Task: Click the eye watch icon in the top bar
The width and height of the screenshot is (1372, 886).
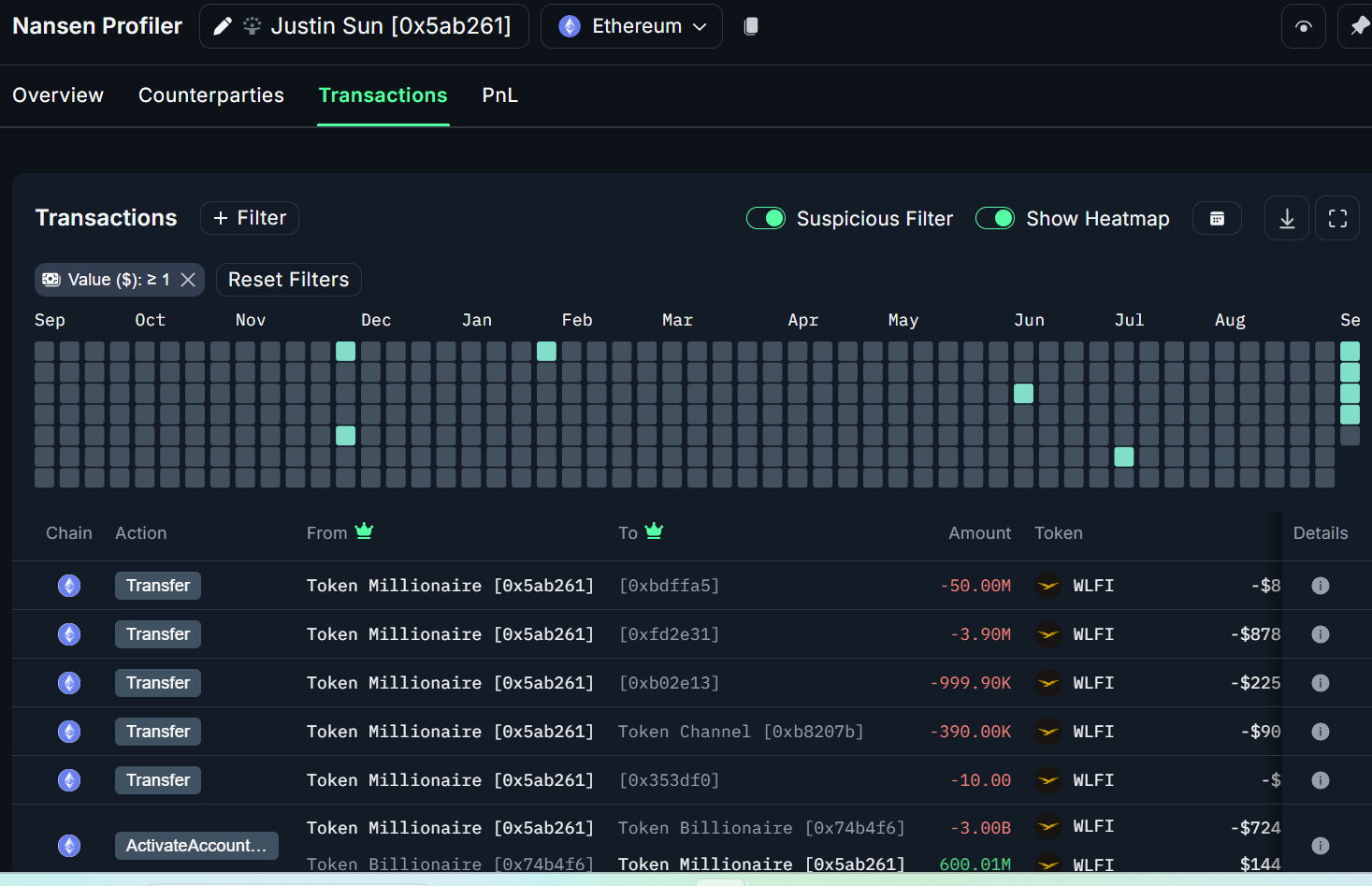Action: [1303, 26]
